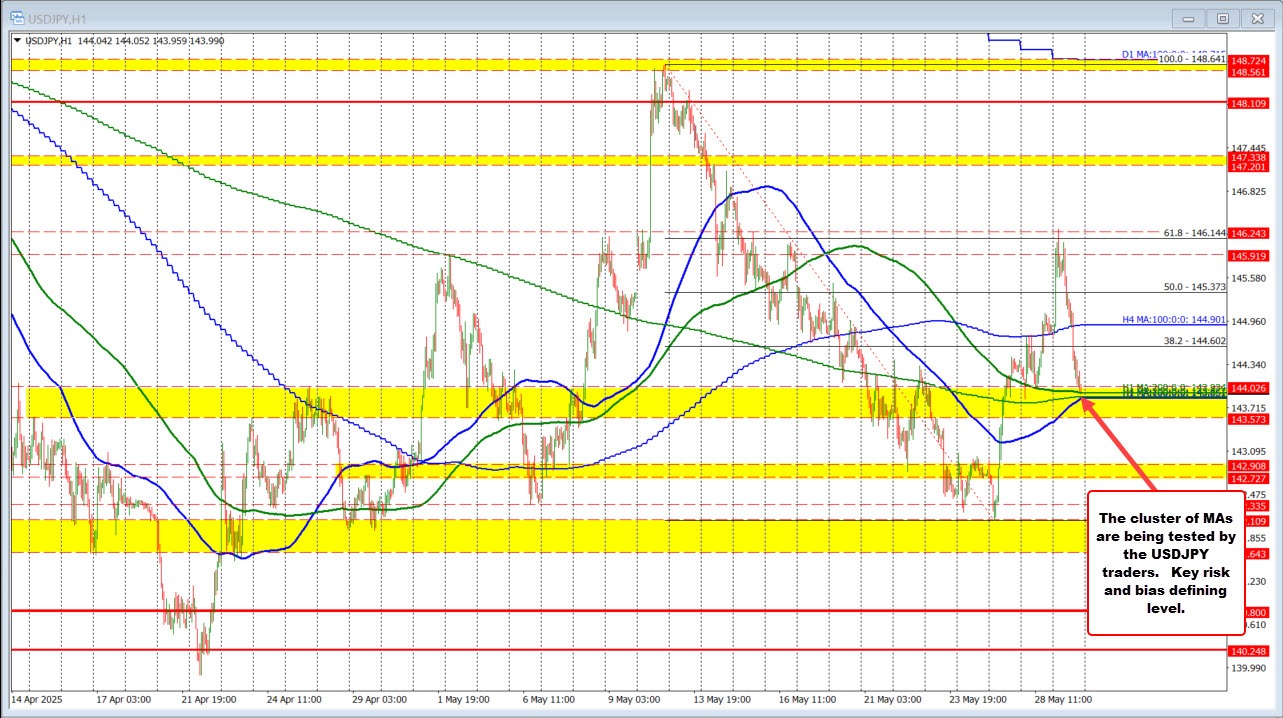Select the red horizontal resistance line at 148.109
The width and height of the screenshot is (1283, 718).
[600, 101]
